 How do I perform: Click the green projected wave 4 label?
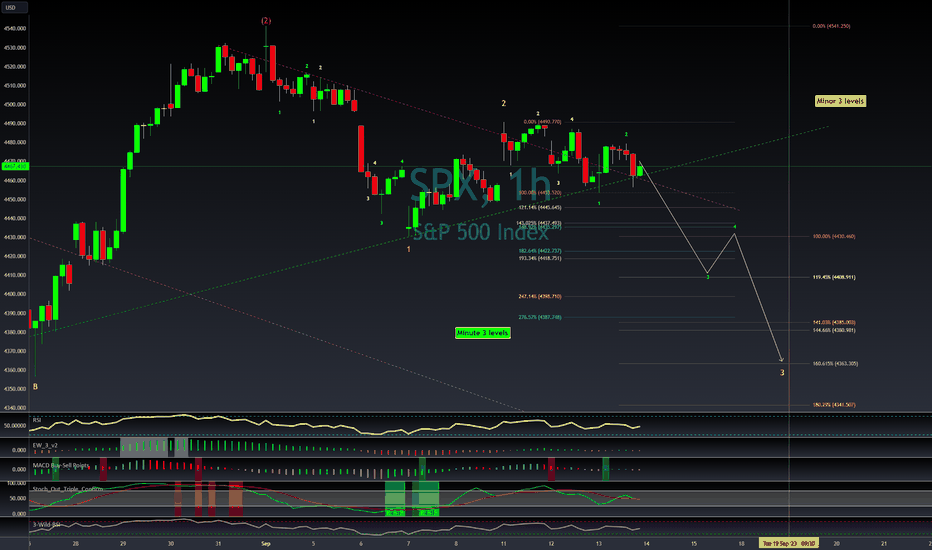pyautogui.click(x=735, y=227)
